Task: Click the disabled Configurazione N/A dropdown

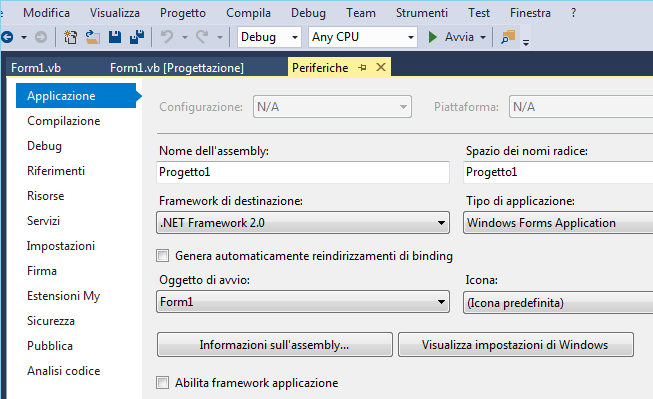Action: tap(332, 107)
